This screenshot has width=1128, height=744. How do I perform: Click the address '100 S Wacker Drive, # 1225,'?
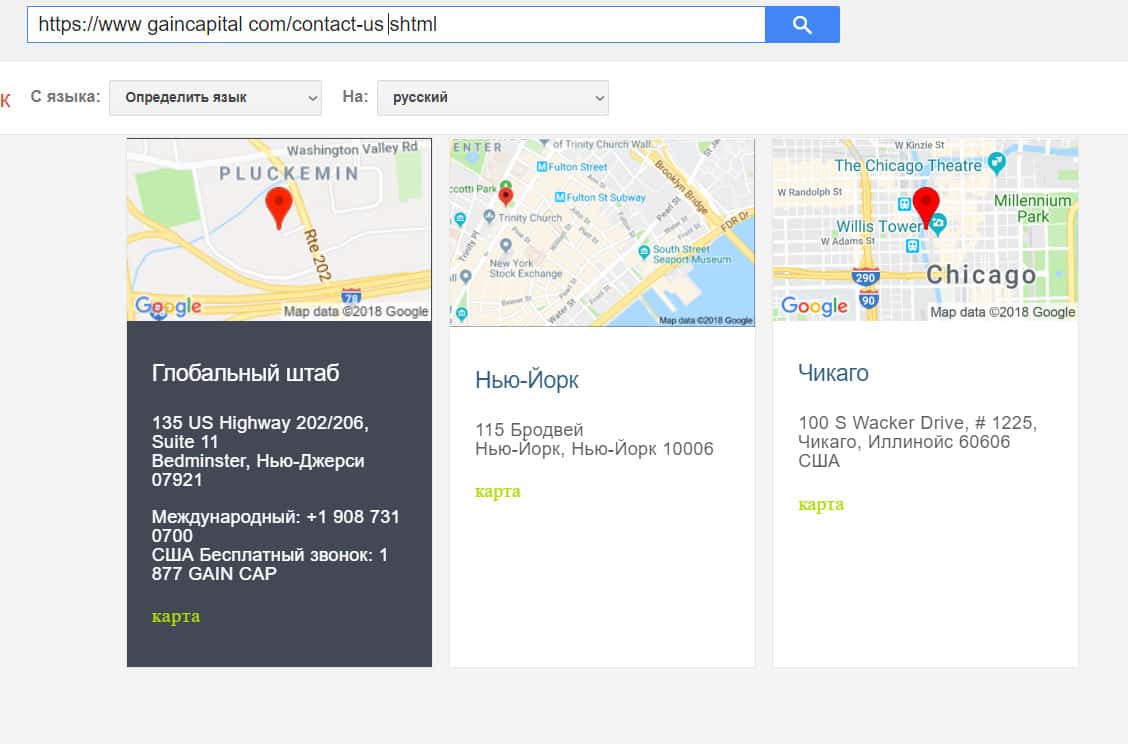[917, 423]
